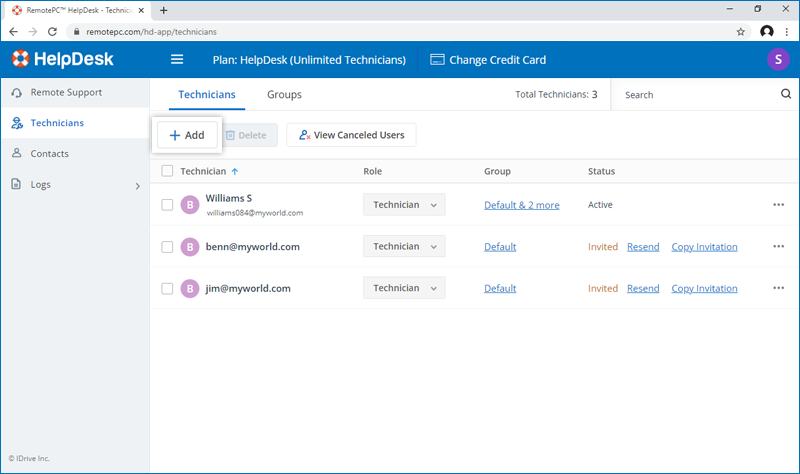The width and height of the screenshot is (800, 474).
Task: Resend invitation to jim@myworld.com
Action: 643,289
